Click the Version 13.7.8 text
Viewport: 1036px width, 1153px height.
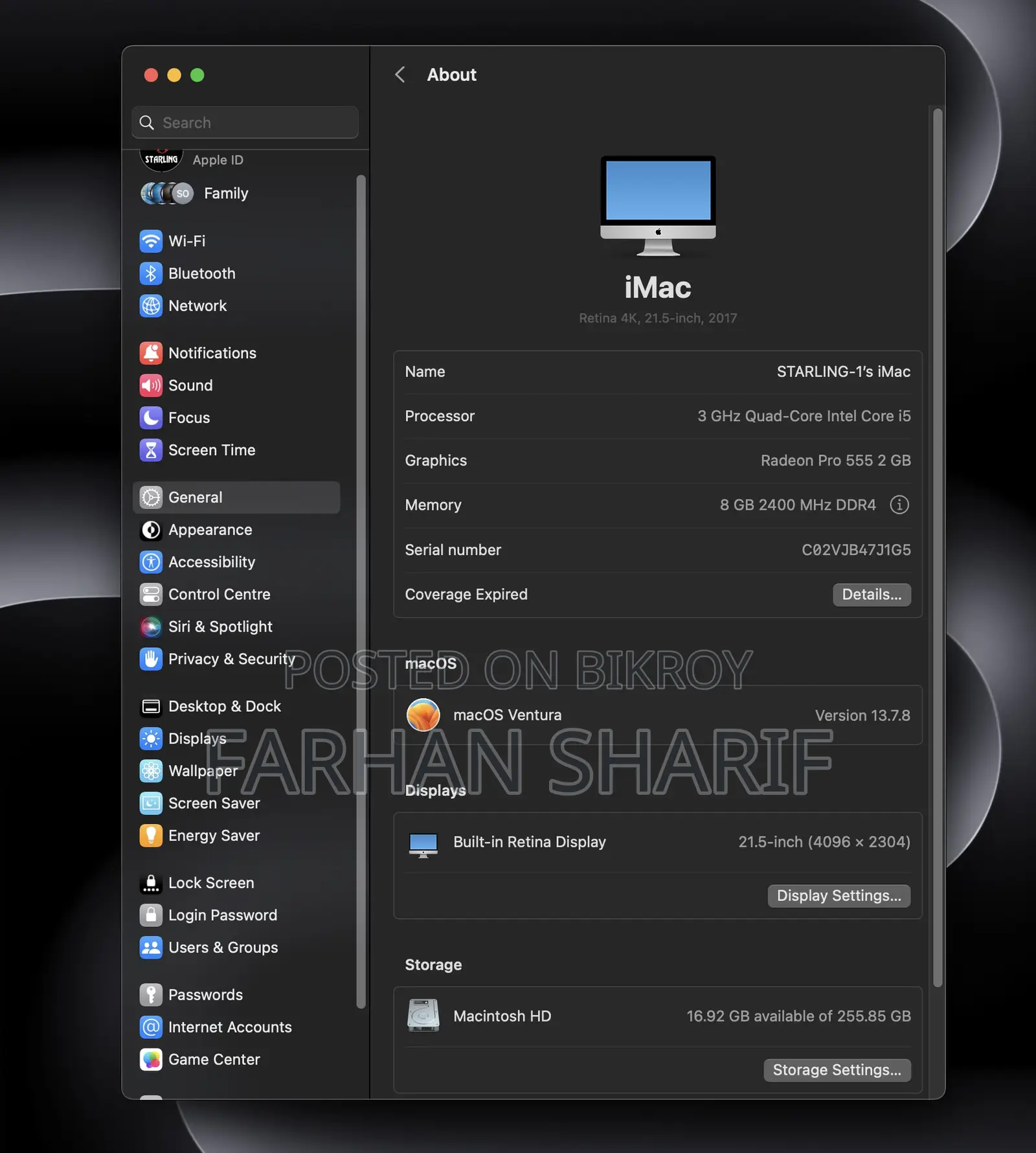862,716
